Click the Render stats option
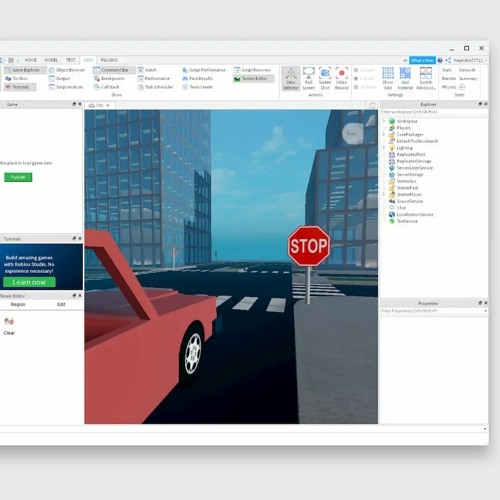This screenshot has height=500, width=500. coord(449,78)
